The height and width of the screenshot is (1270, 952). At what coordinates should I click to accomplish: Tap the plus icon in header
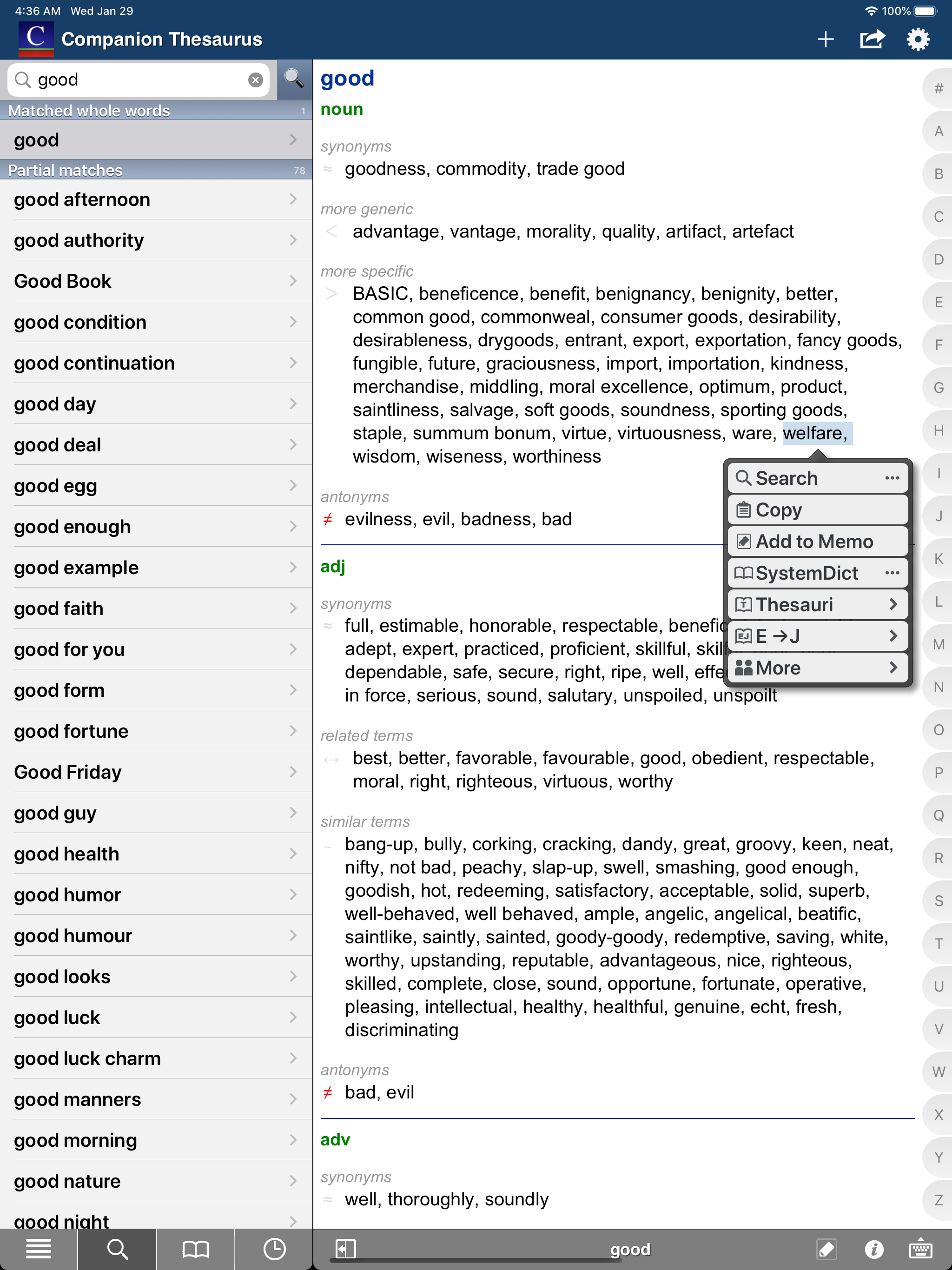click(x=825, y=39)
